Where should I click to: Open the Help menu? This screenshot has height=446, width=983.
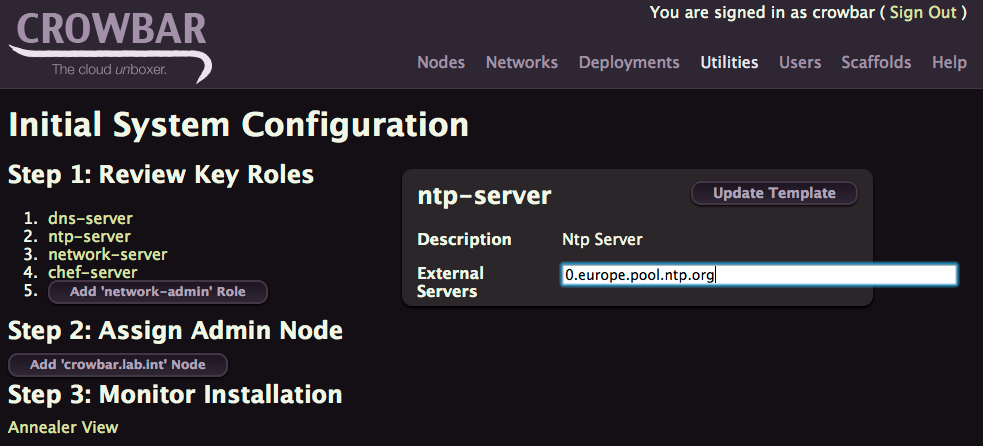(949, 63)
